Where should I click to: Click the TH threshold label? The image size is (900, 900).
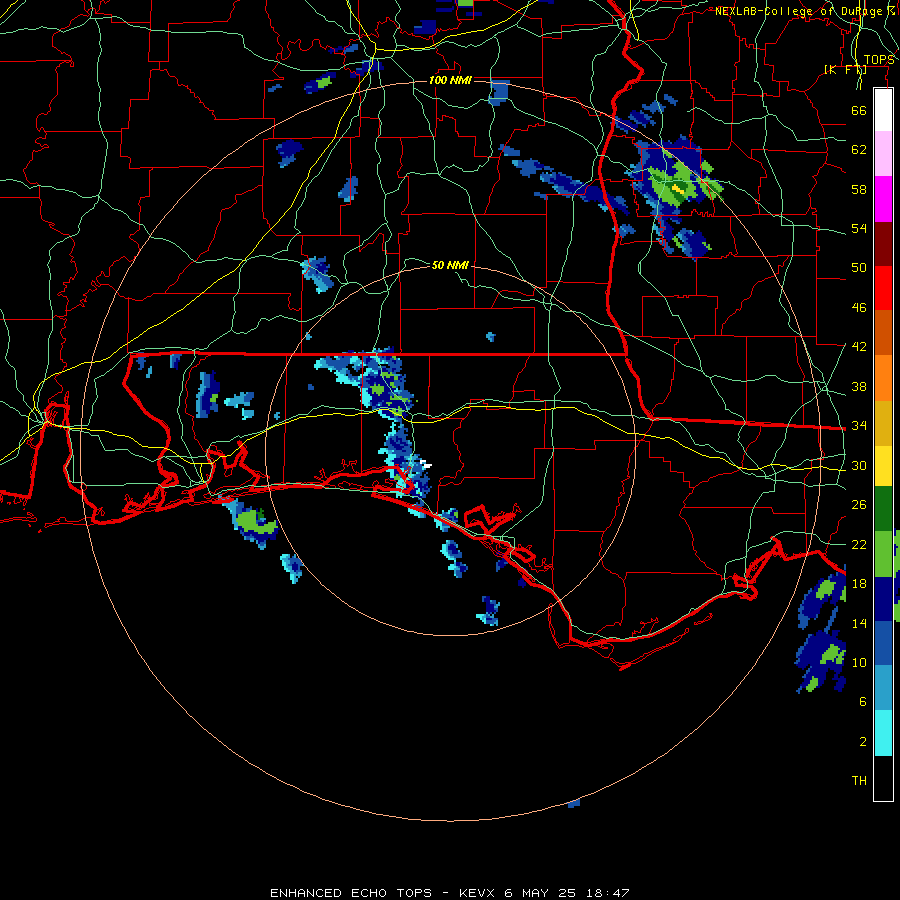pos(859,781)
